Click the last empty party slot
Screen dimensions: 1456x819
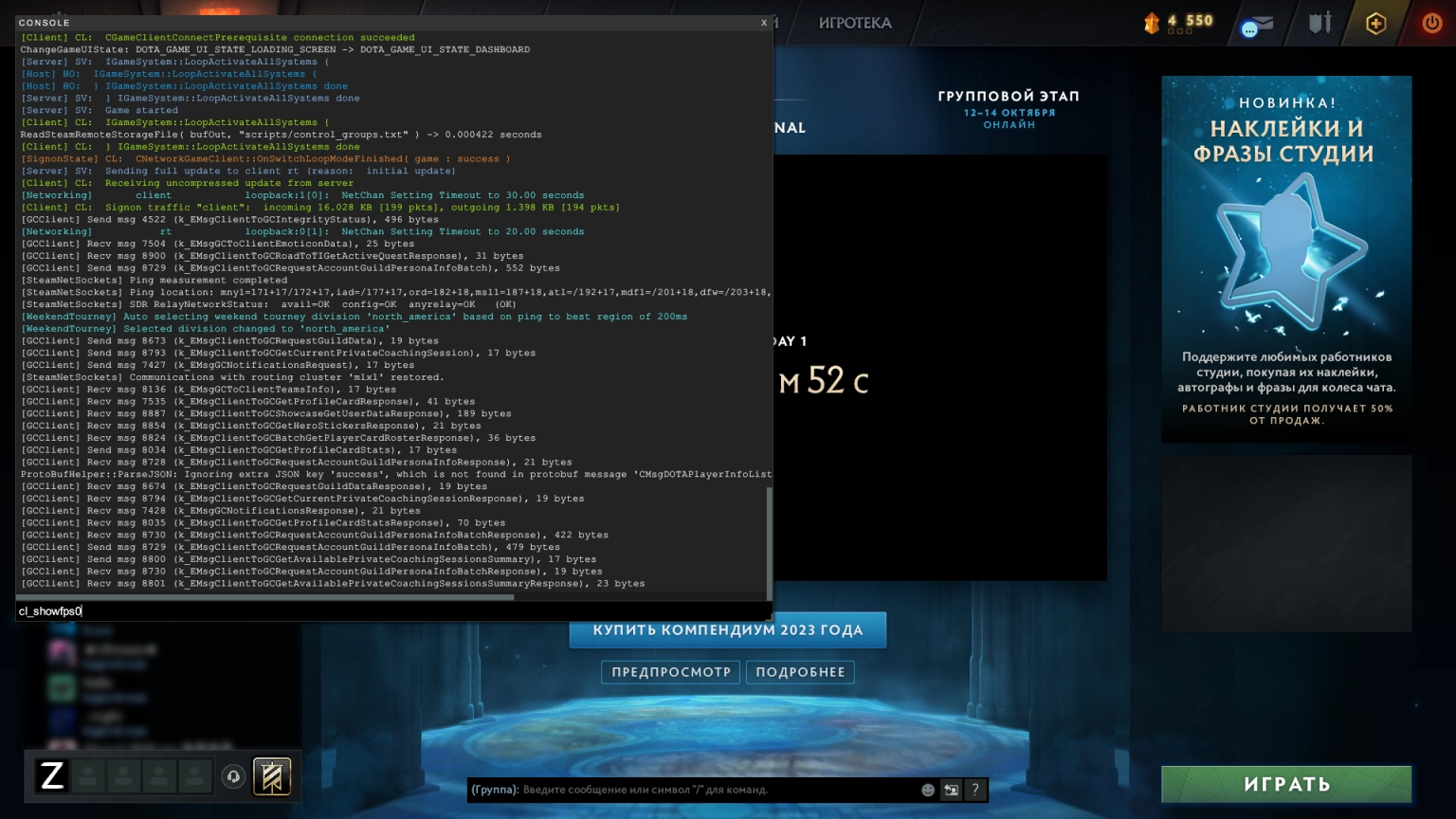coord(194,776)
